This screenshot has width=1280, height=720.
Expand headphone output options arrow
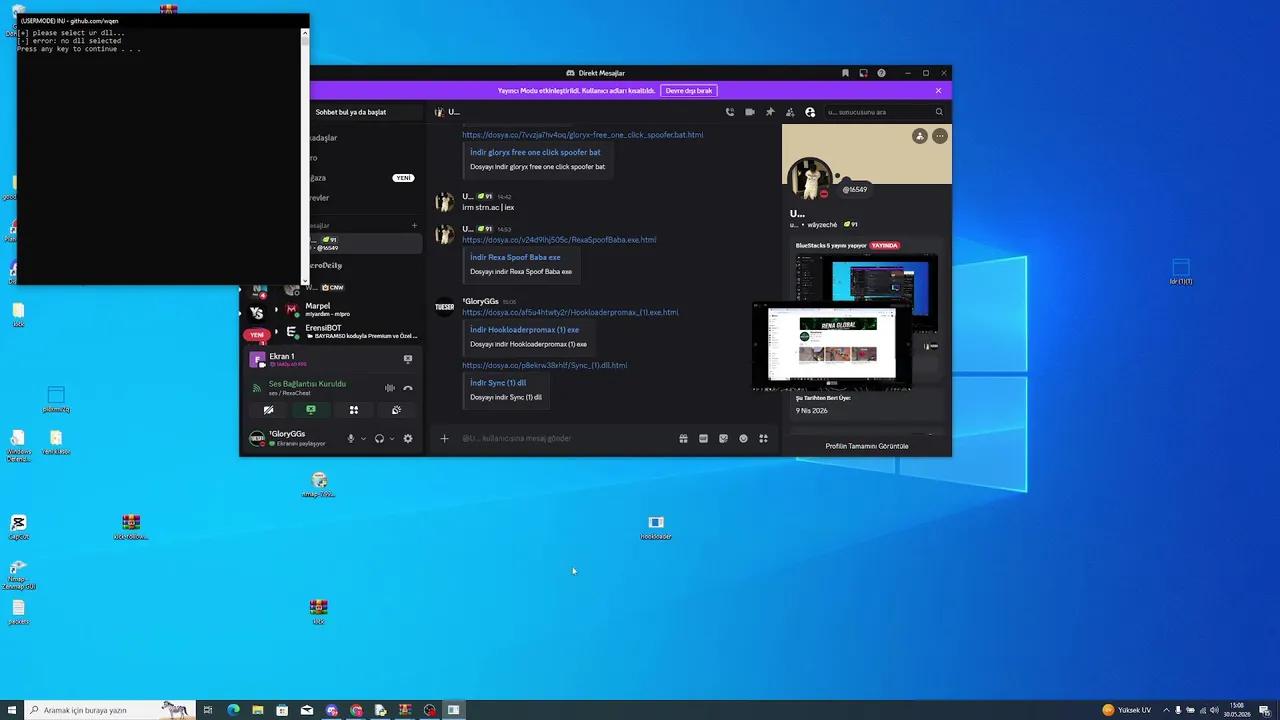click(392, 438)
